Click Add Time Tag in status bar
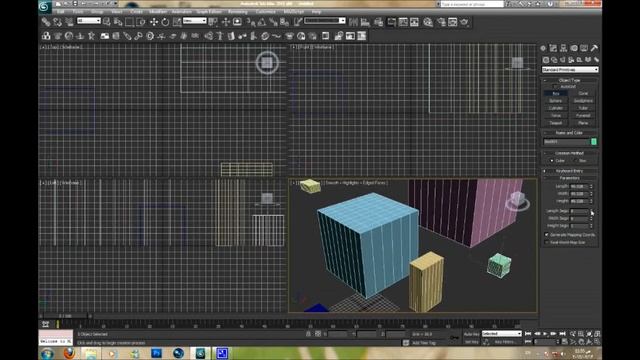Viewport: 640px width, 360px height. pyautogui.click(x=424, y=343)
